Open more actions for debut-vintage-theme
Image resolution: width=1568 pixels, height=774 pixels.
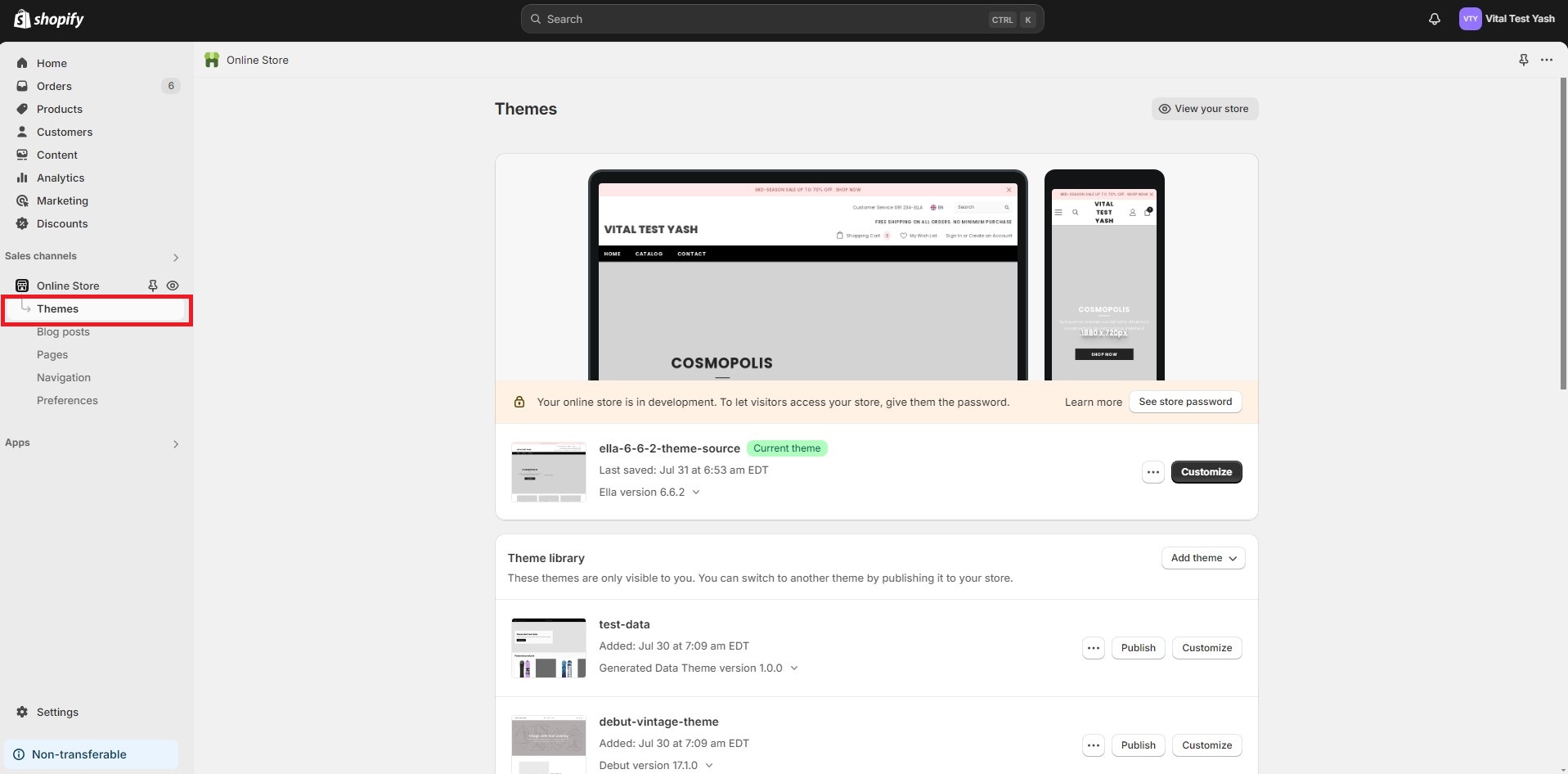point(1094,745)
